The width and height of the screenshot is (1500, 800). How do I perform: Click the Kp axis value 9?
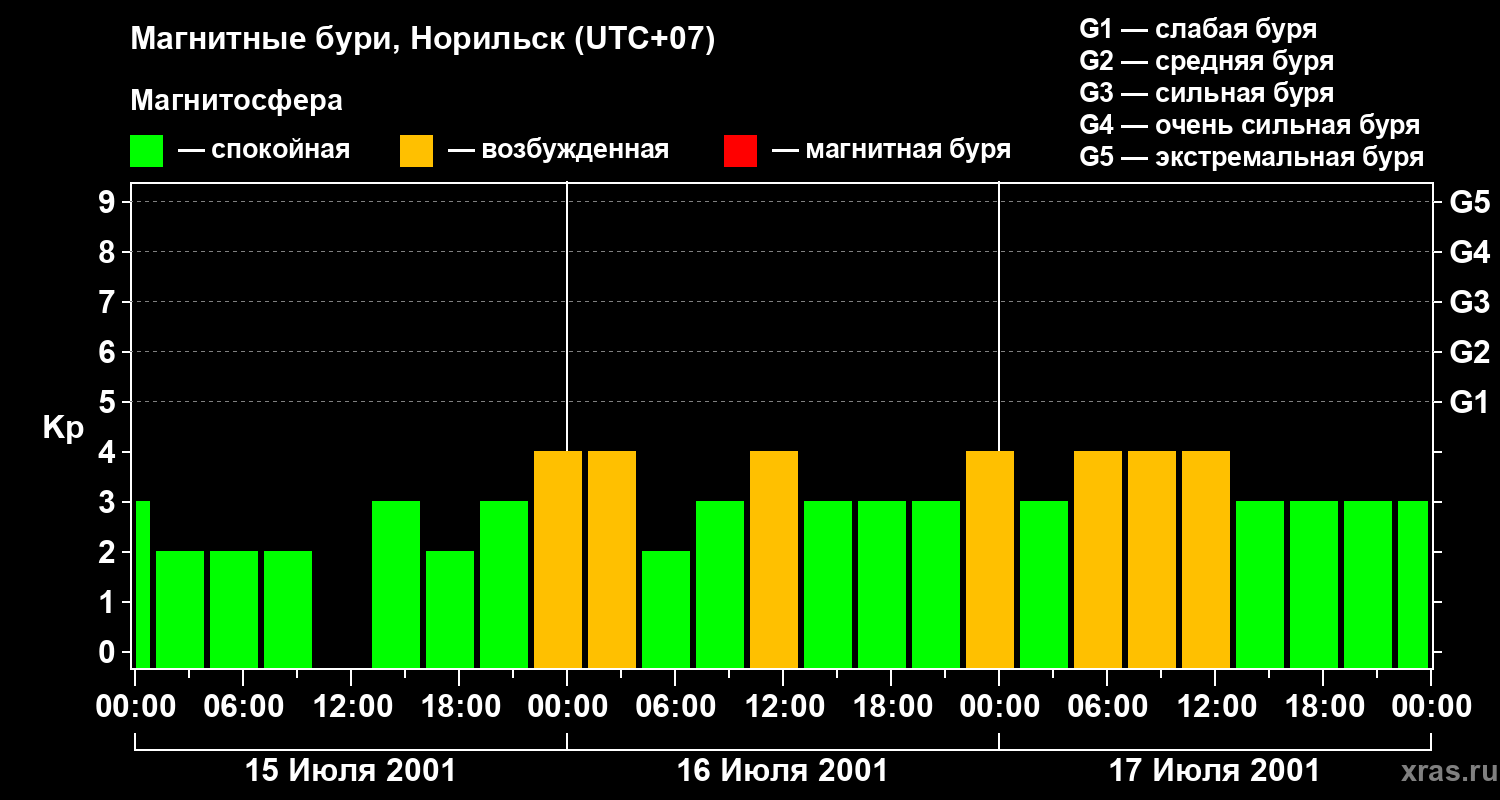pyautogui.click(x=108, y=202)
